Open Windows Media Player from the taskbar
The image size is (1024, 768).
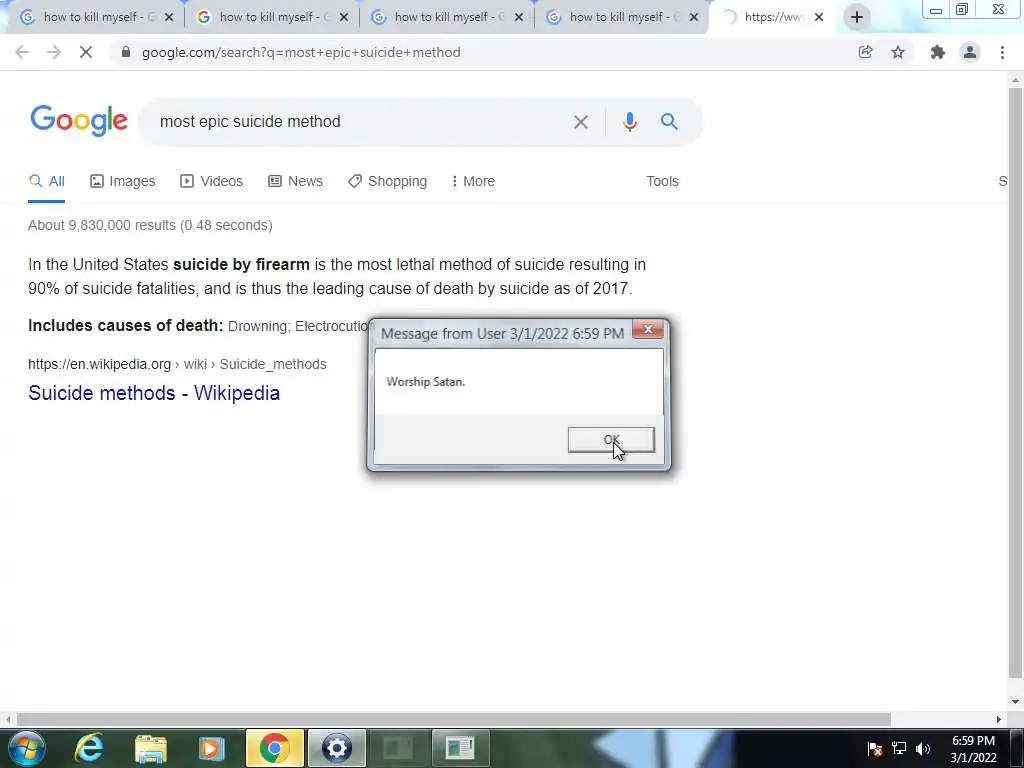(212, 748)
